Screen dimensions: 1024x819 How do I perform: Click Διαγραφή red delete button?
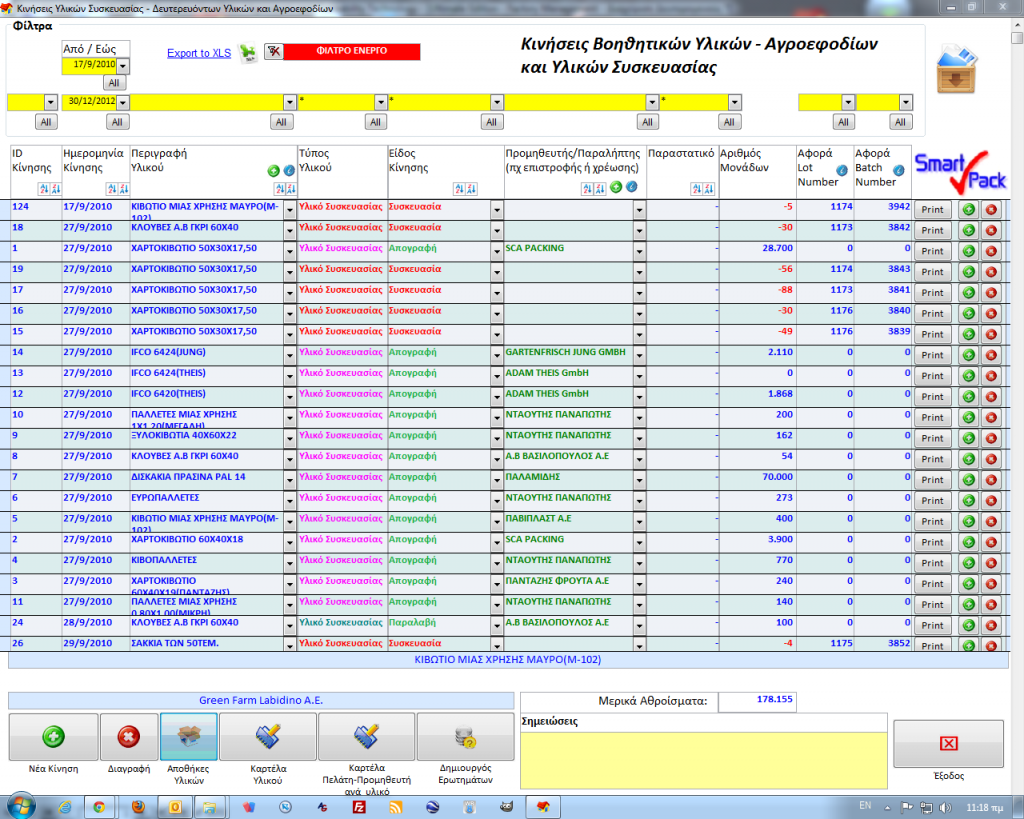(x=129, y=737)
